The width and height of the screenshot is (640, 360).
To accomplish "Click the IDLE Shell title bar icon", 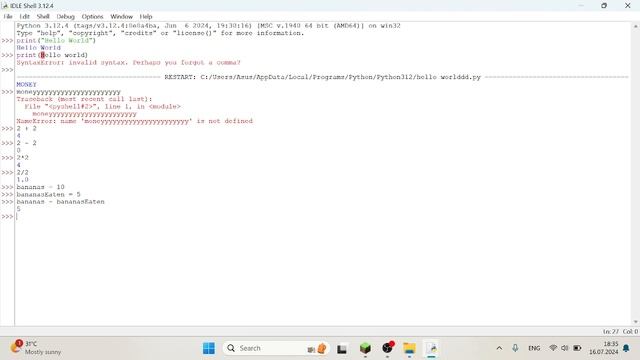I will click(x=5, y=6).
